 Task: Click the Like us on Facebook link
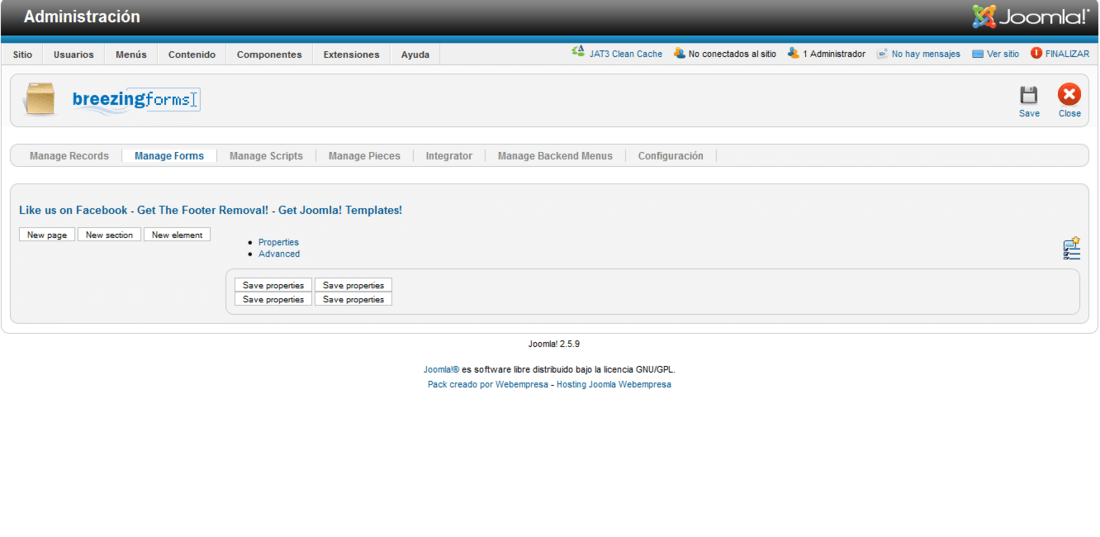[74, 210]
